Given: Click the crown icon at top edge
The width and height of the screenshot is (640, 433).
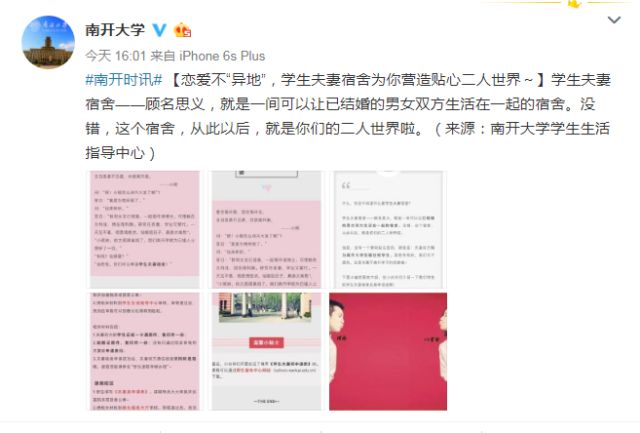Looking at the screenshot, I should 574,4.
